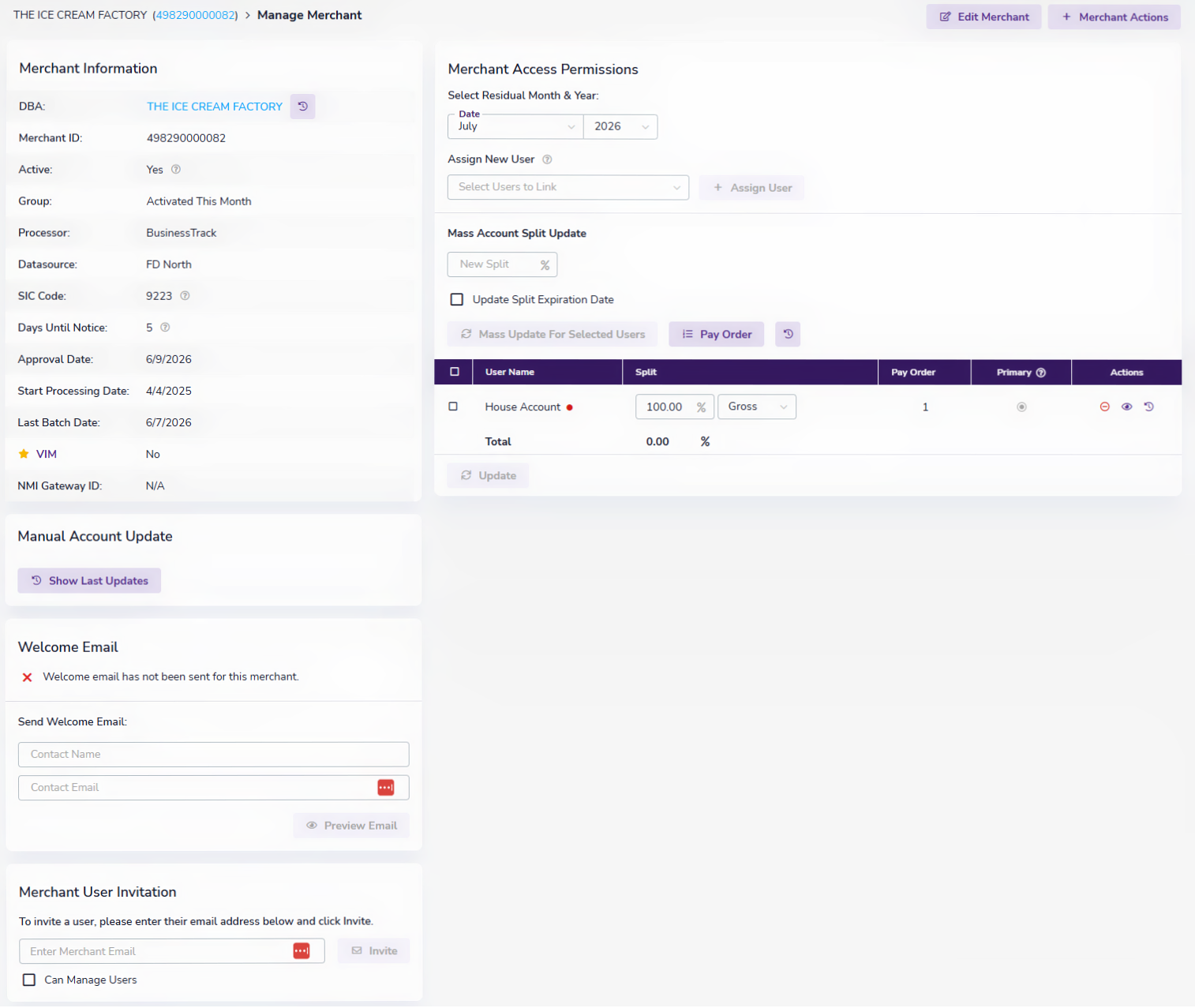Screen dimensions: 1195x1008
Task: Click the Preview Email button
Action: (x=351, y=826)
